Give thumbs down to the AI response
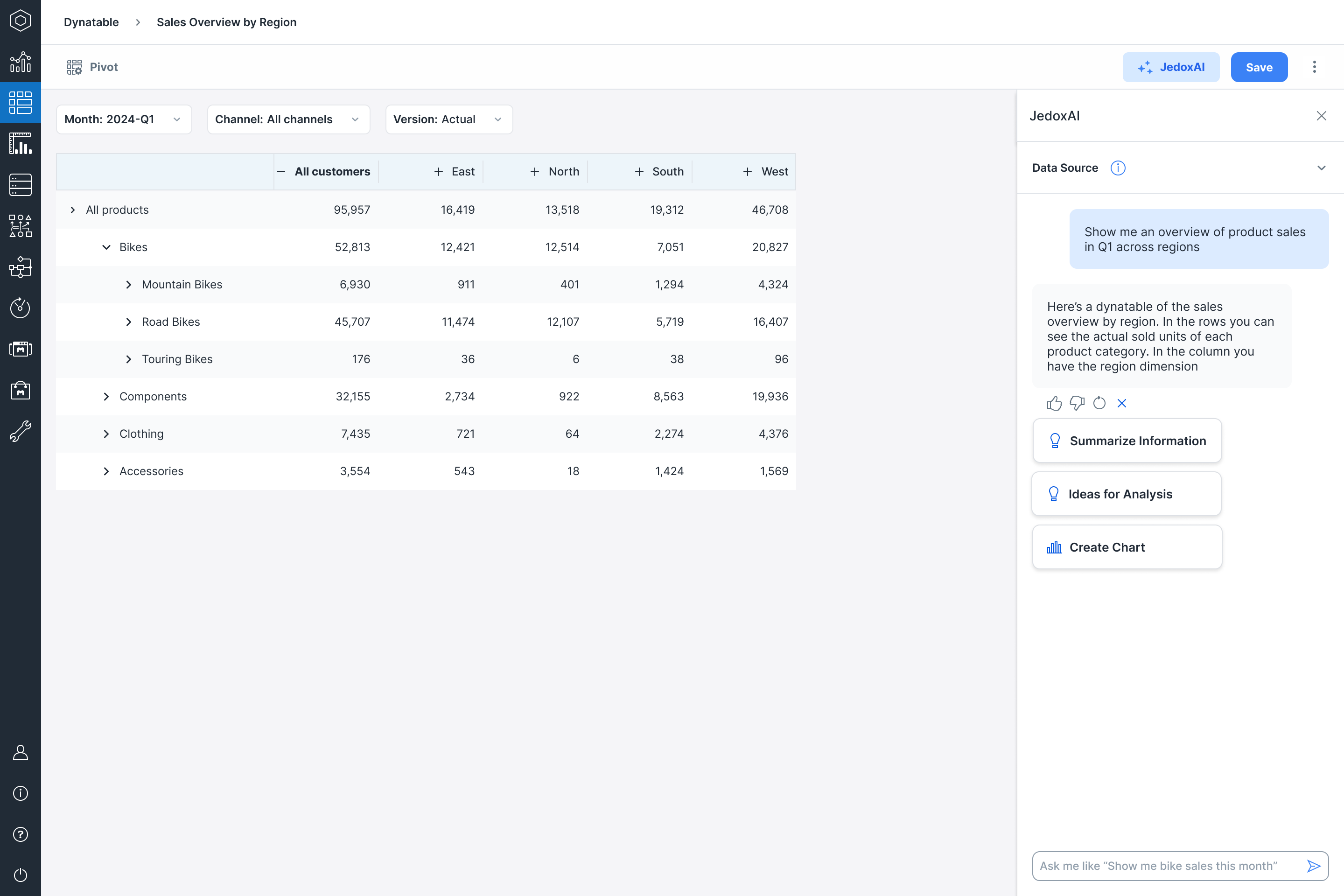This screenshot has width=1344, height=896. (1077, 403)
